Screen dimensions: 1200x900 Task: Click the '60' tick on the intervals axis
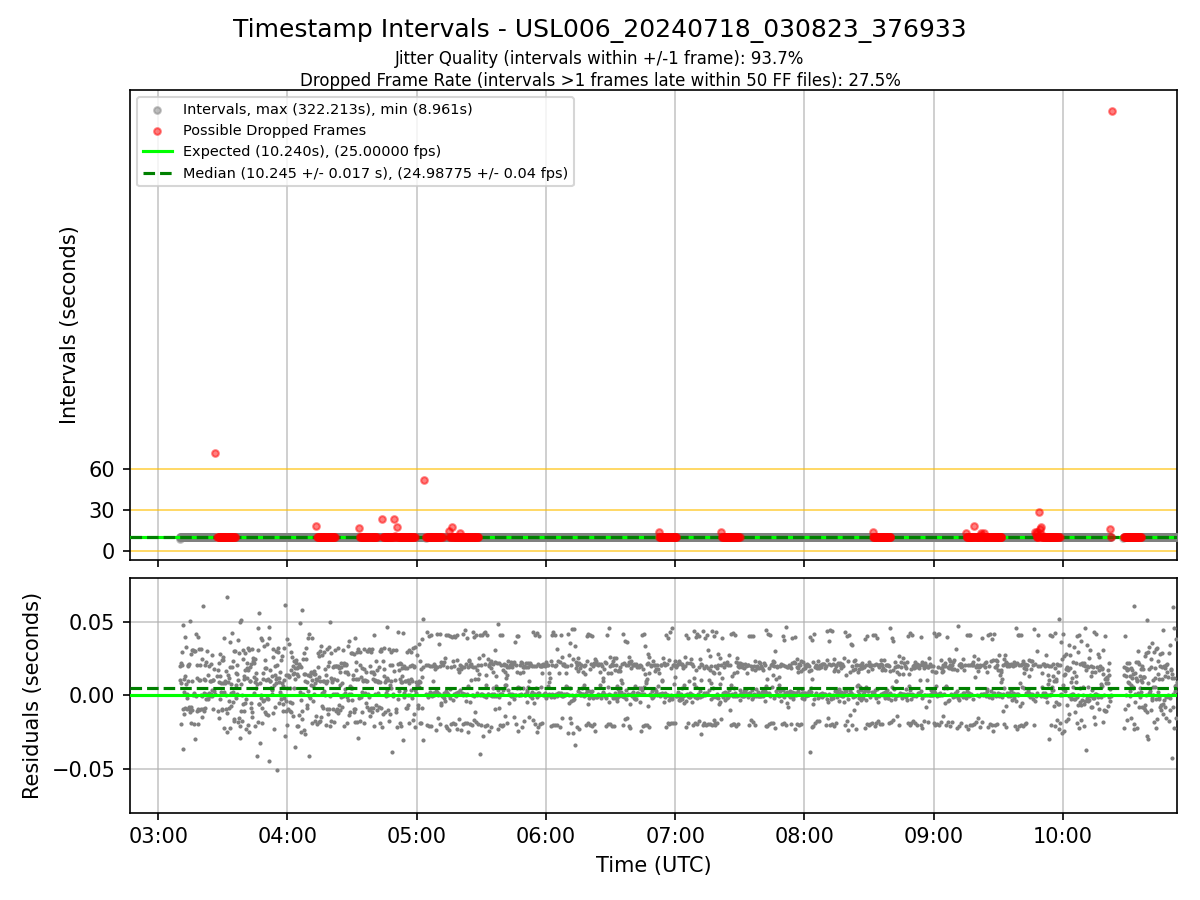[x=104, y=469]
